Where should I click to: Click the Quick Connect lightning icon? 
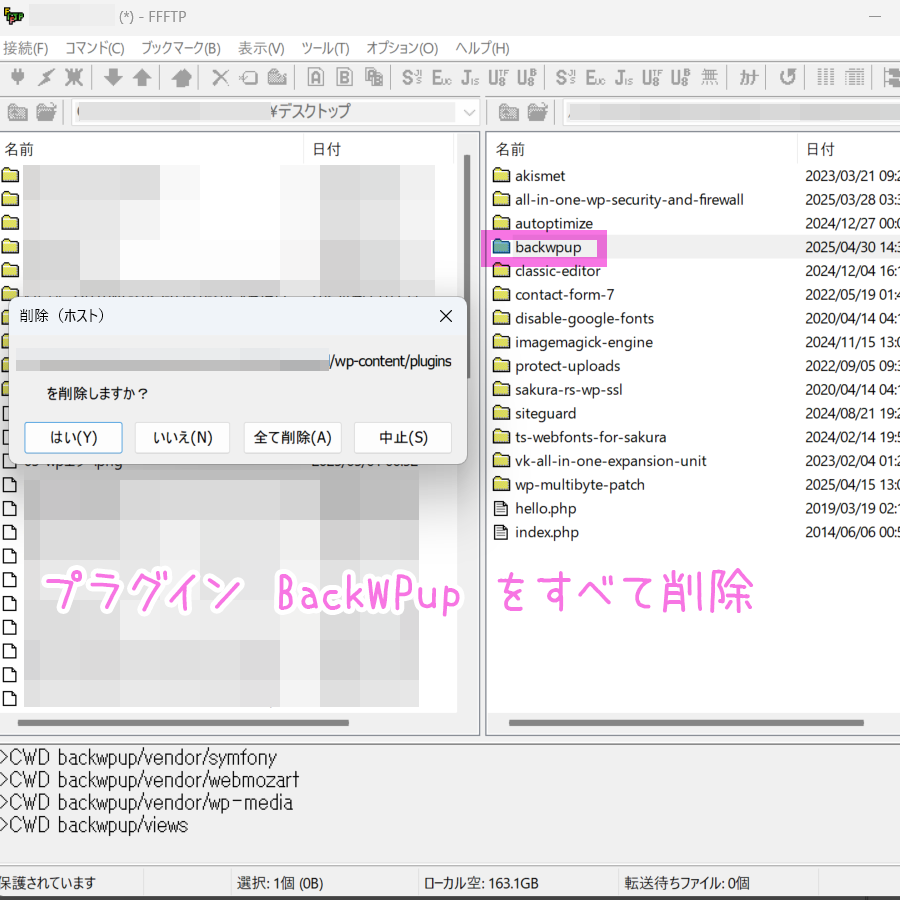click(x=46, y=77)
